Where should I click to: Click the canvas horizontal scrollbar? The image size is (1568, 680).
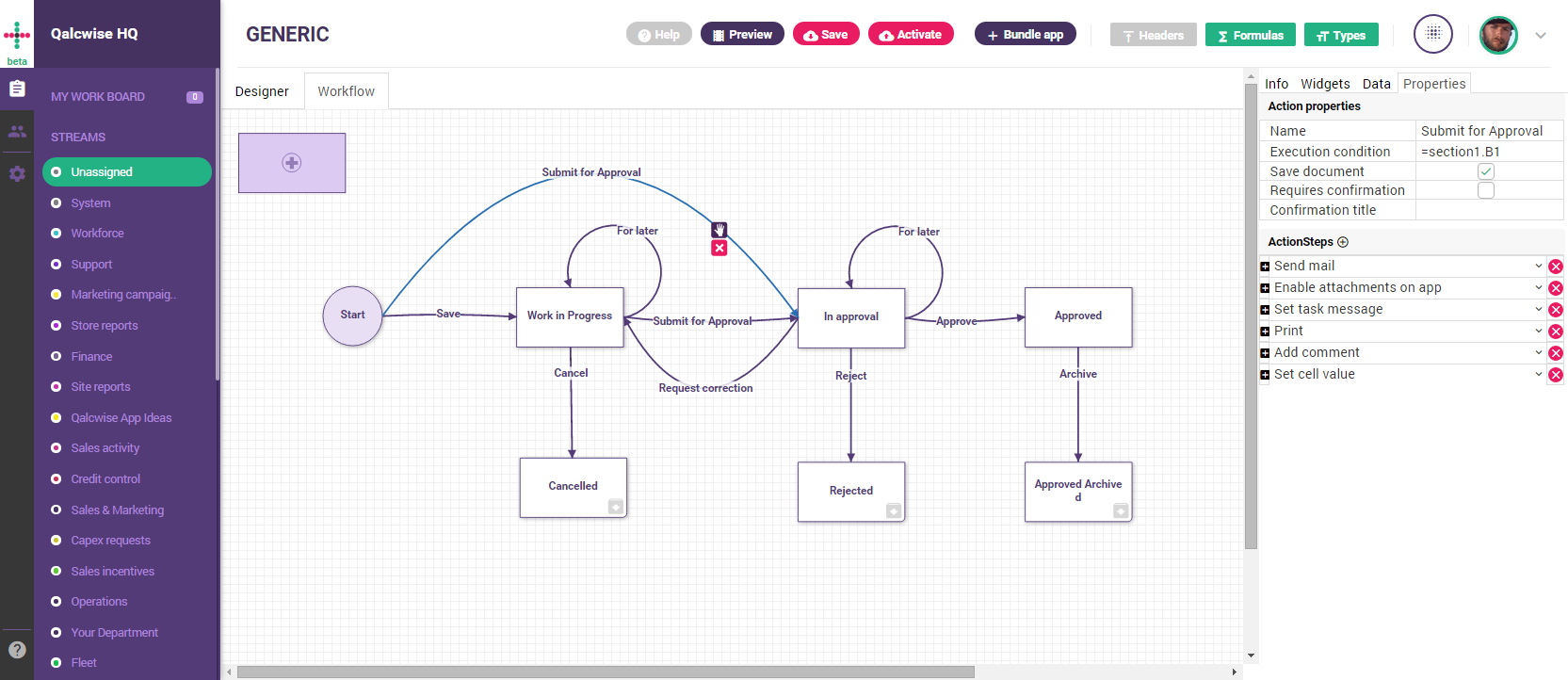pos(606,672)
